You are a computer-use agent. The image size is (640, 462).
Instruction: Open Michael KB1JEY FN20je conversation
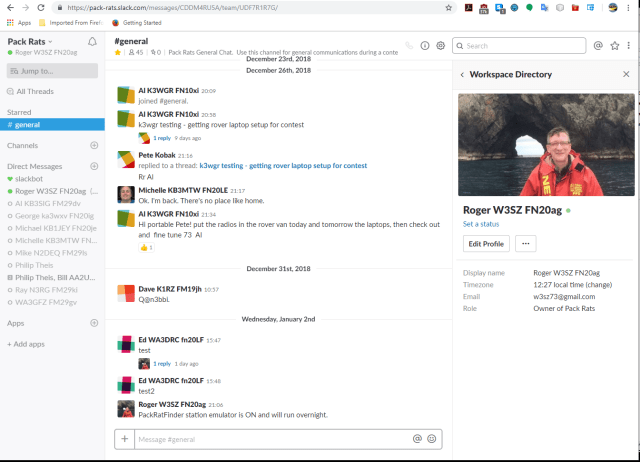click(52, 228)
